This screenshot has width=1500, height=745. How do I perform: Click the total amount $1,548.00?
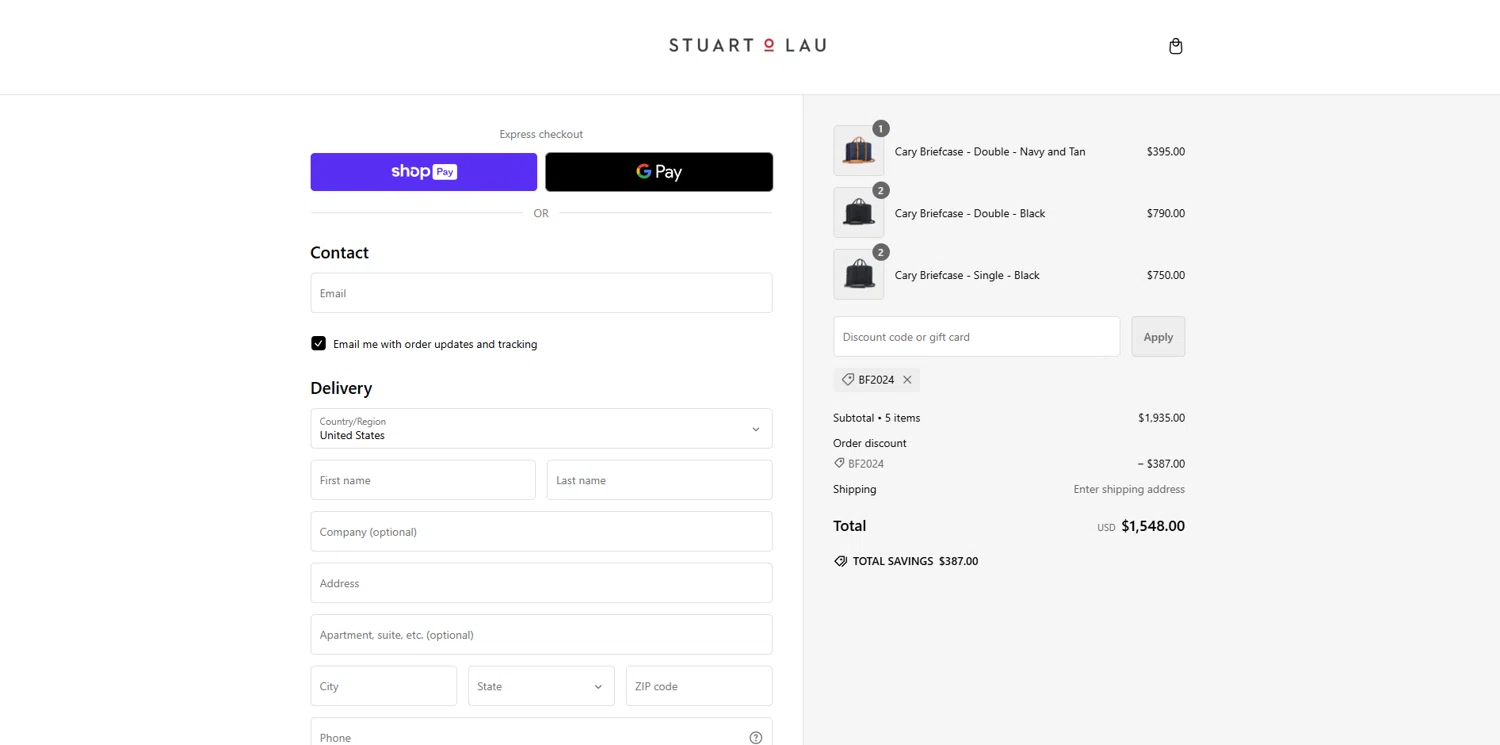click(1153, 526)
